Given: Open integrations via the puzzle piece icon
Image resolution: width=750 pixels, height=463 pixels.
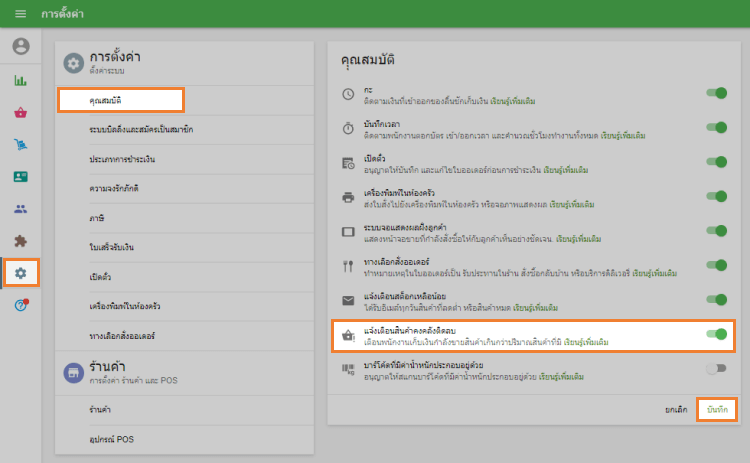Looking at the screenshot, I should (x=21, y=241).
